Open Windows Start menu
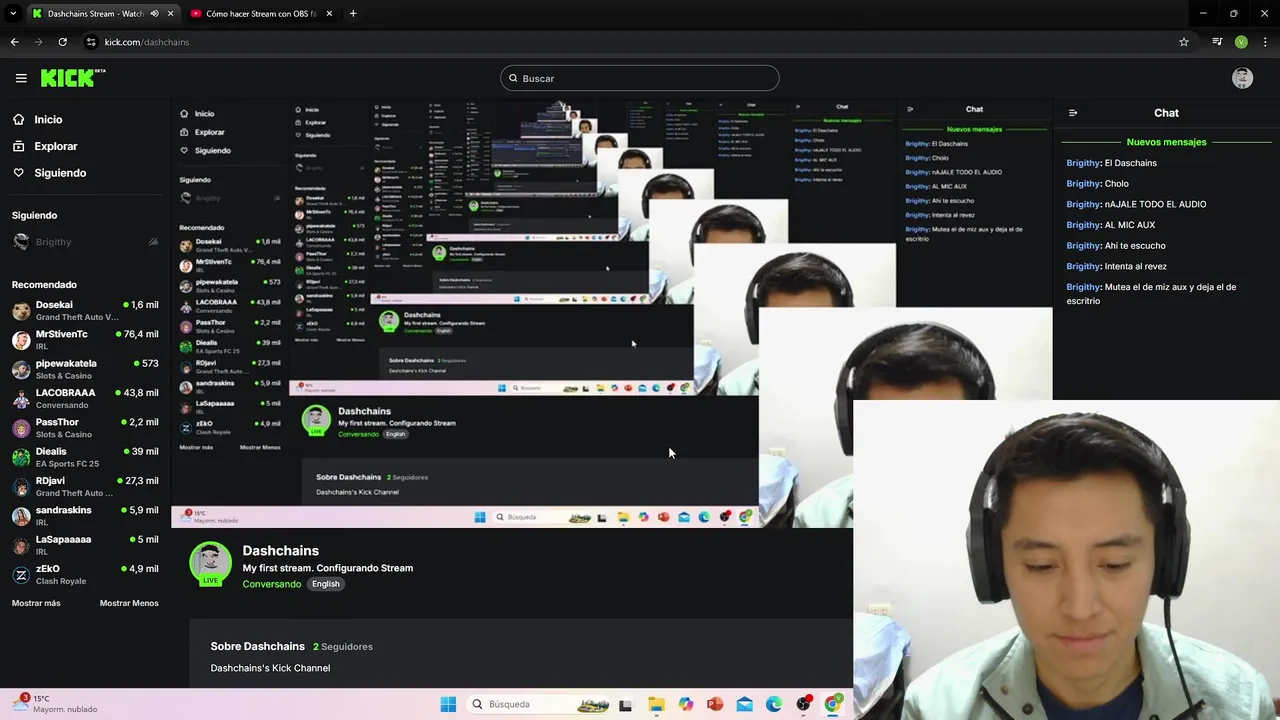The height and width of the screenshot is (720, 1280). [x=448, y=704]
